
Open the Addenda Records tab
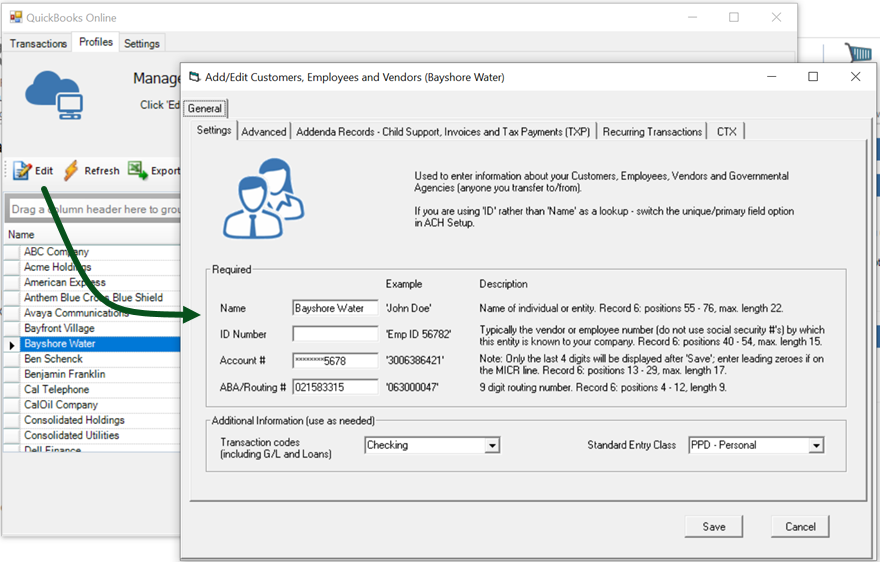[443, 131]
